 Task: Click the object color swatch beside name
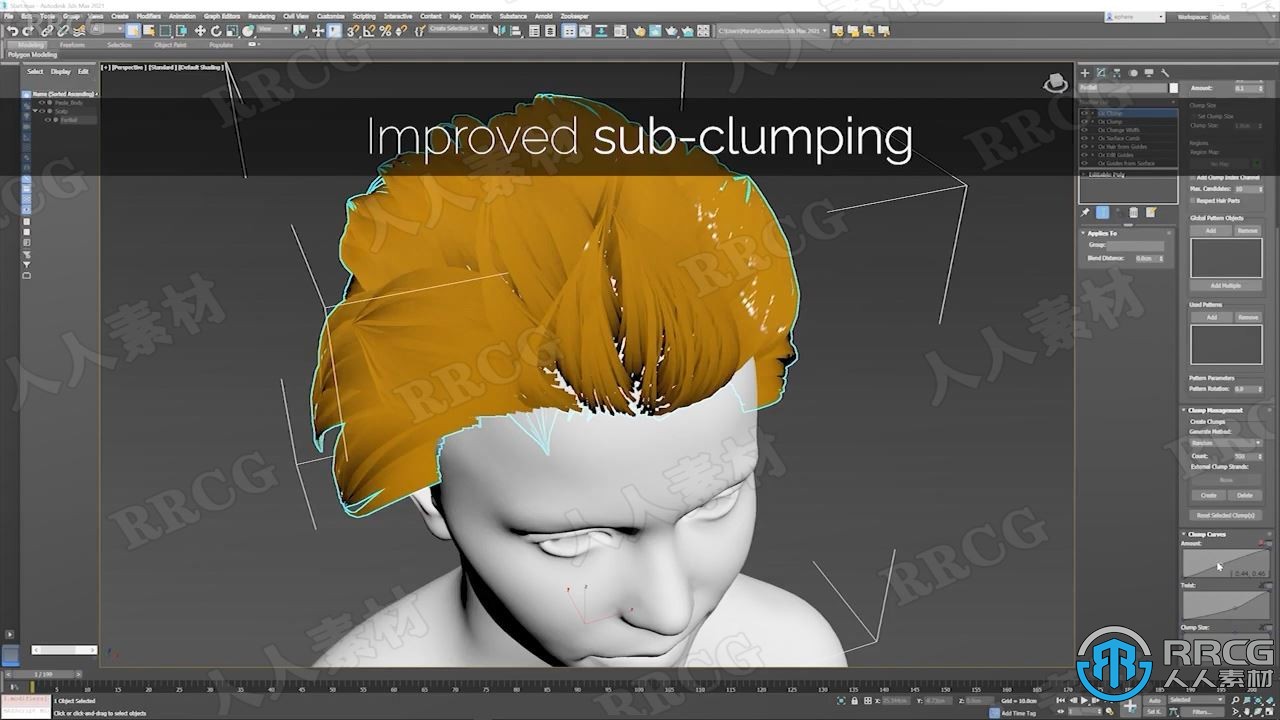(1173, 88)
